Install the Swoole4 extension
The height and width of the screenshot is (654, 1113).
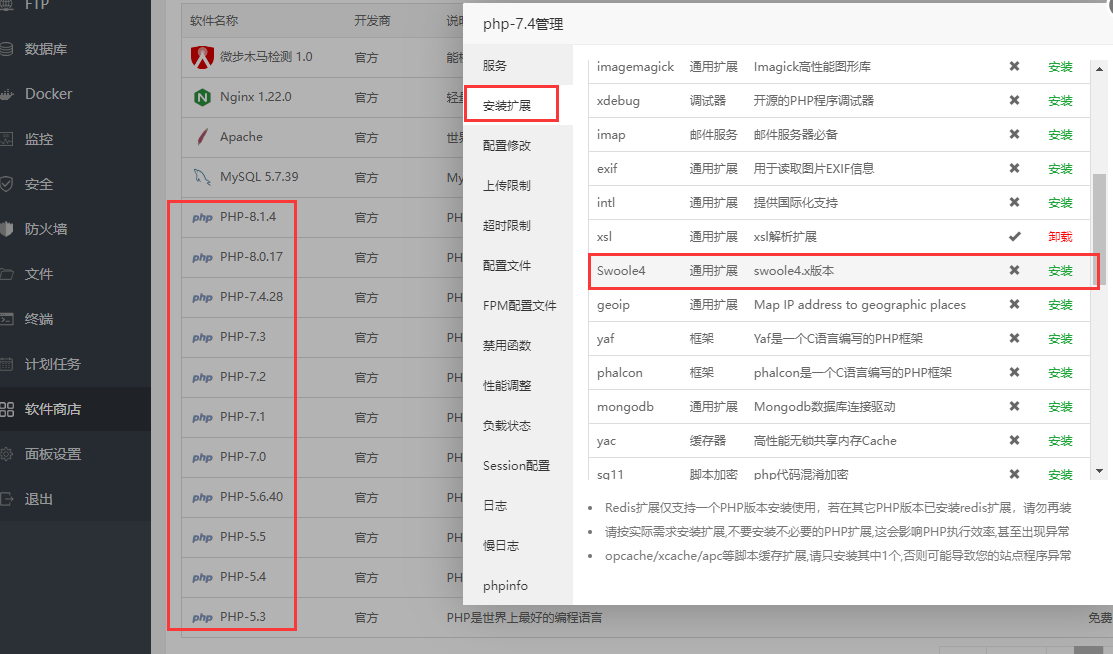[x=1060, y=271]
